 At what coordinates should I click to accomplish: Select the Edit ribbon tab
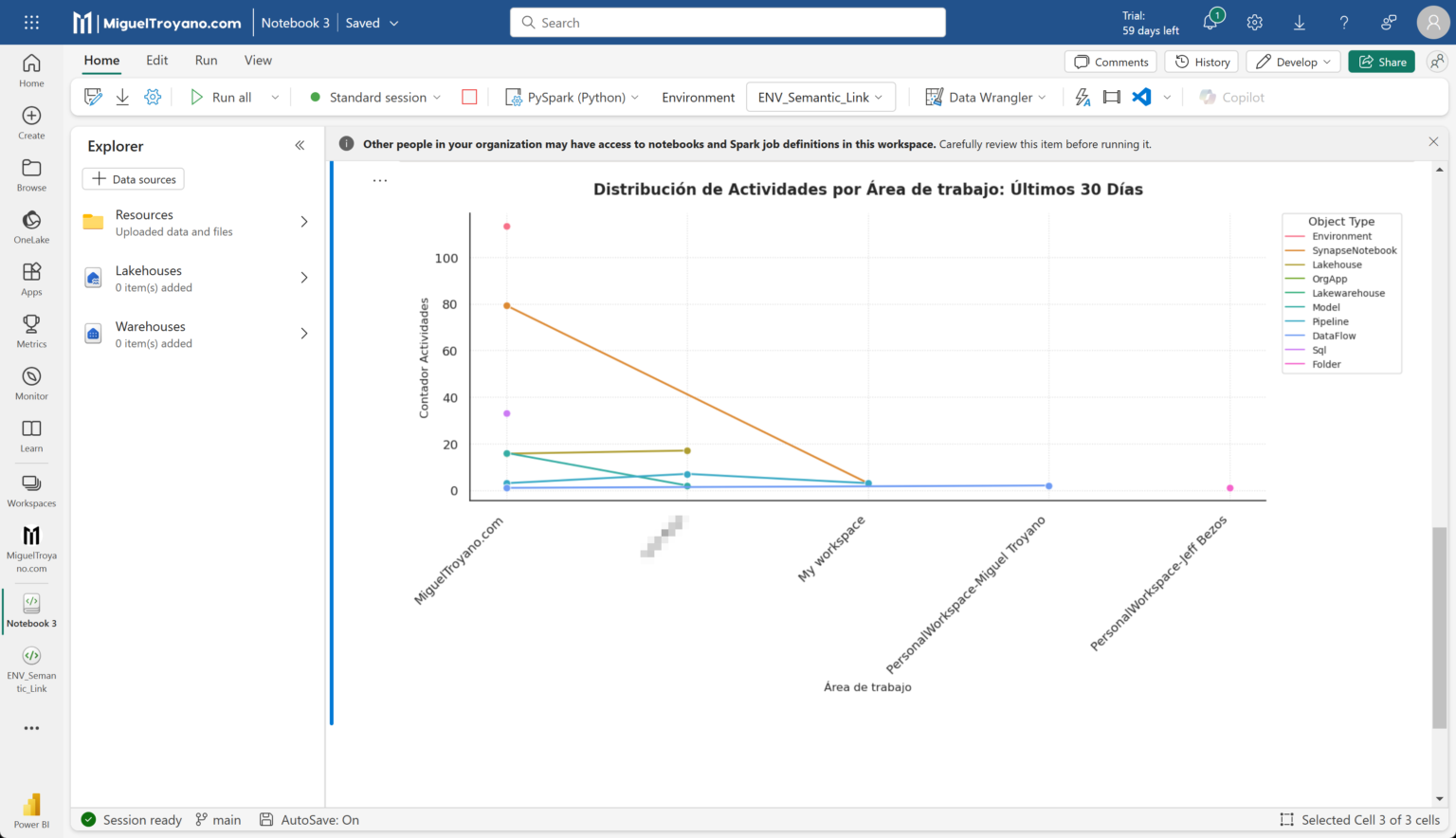click(157, 60)
